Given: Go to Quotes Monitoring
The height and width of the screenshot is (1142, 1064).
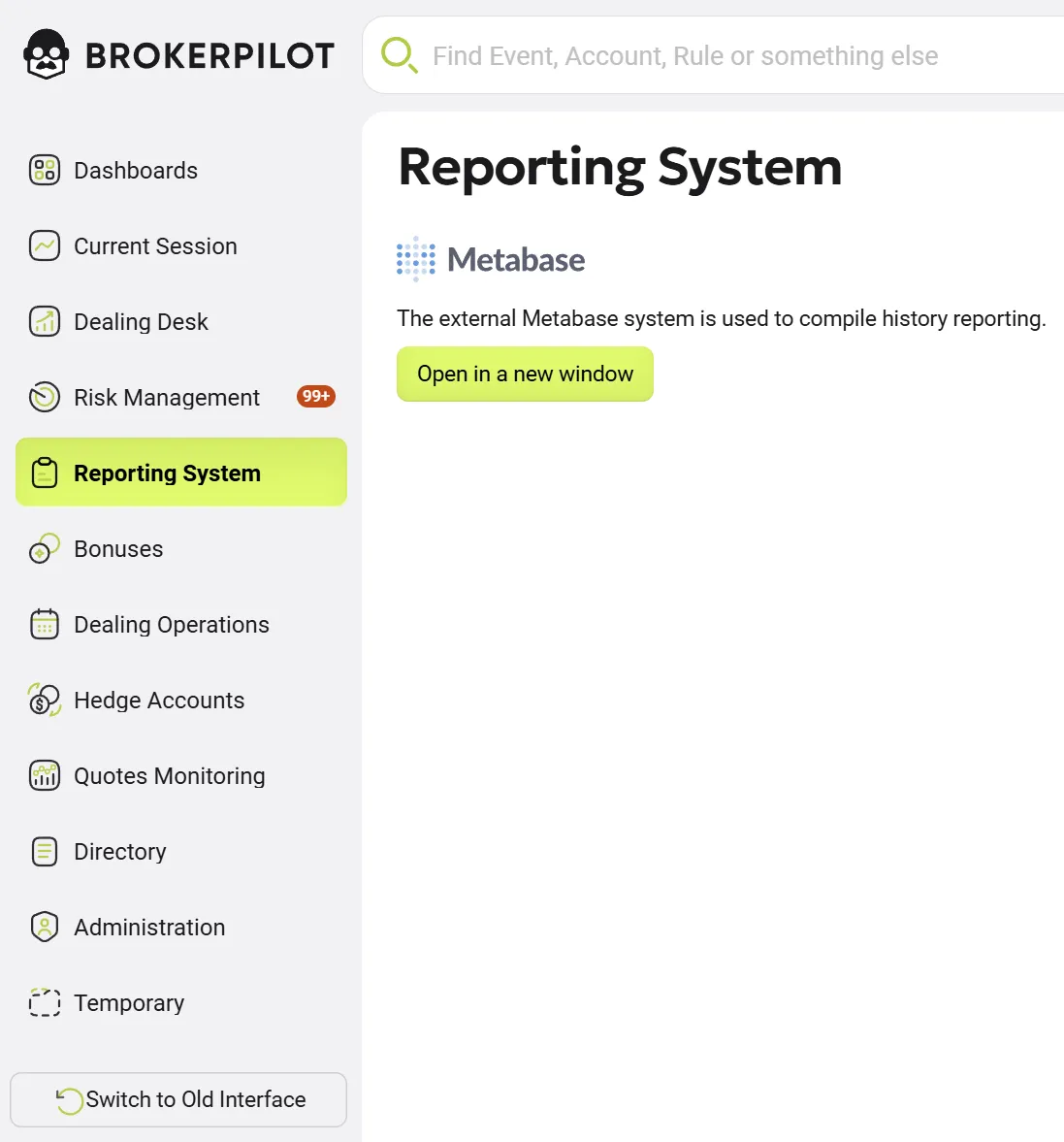Looking at the screenshot, I should (x=181, y=775).
